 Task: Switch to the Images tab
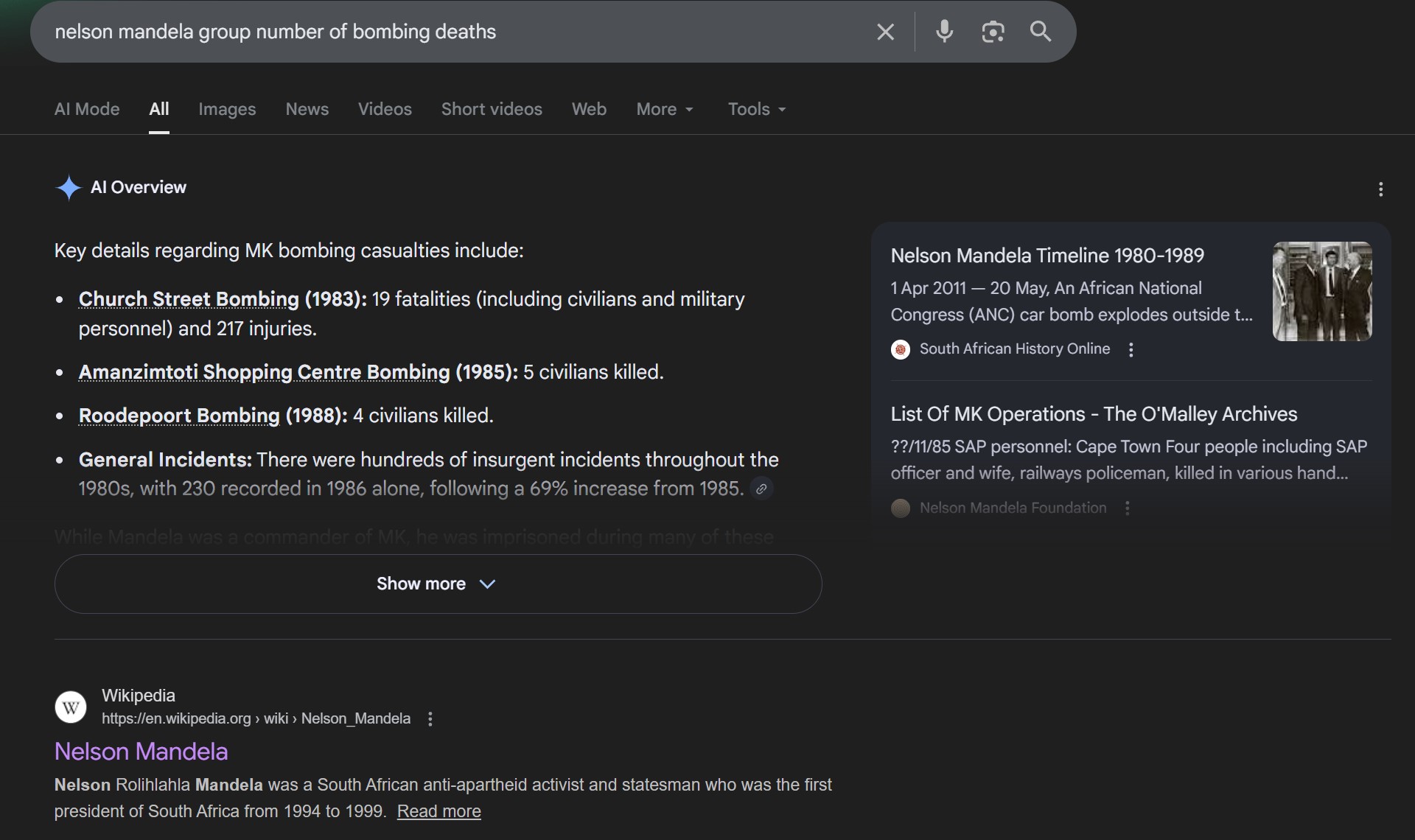[x=227, y=109]
